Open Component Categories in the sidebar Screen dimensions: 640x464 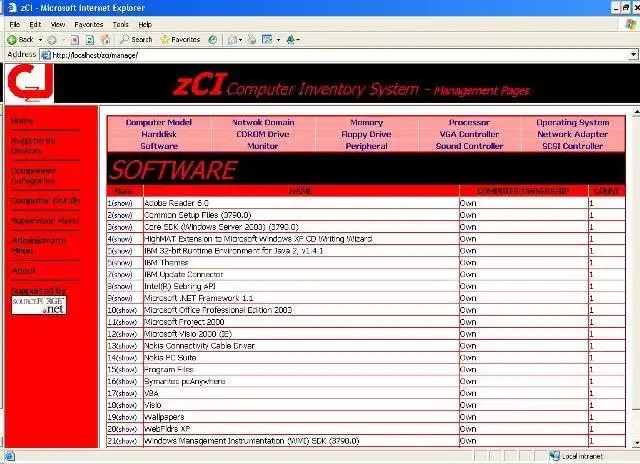[x=33, y=175]
